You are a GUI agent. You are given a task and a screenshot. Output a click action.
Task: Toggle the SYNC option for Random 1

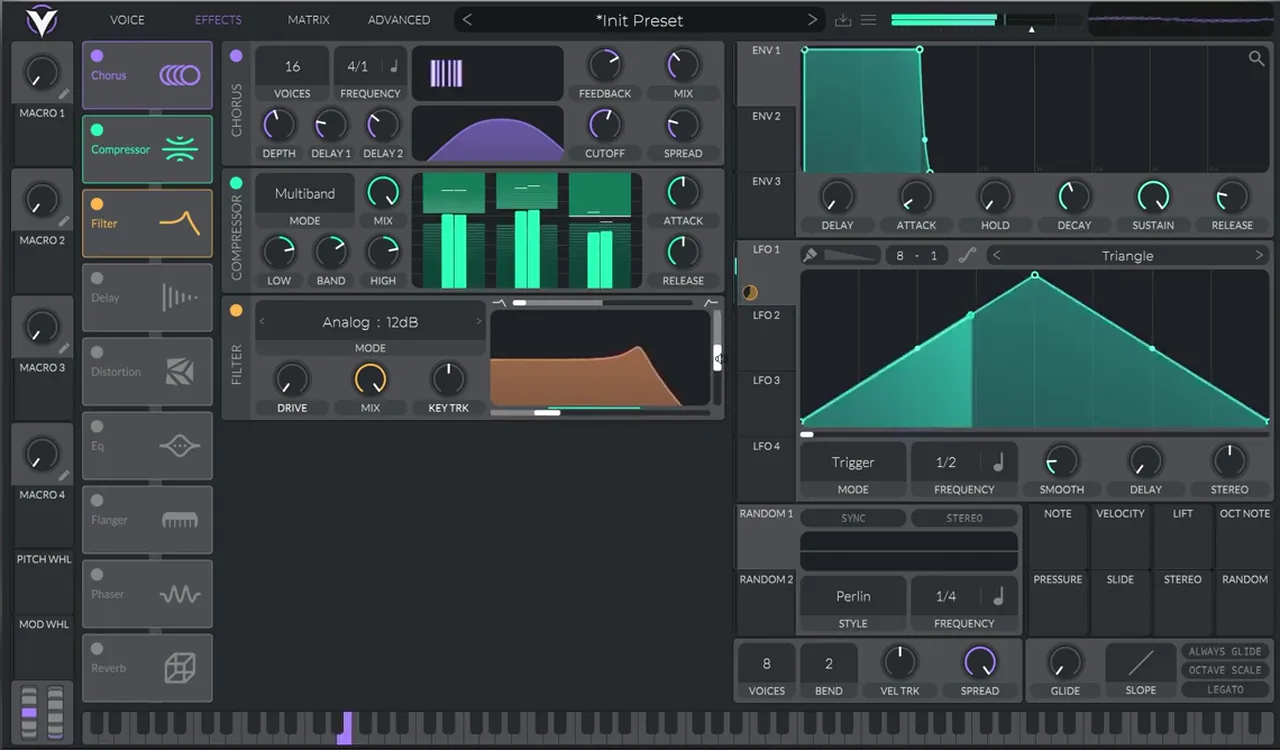pyautogui.click(x=853, y=518)
